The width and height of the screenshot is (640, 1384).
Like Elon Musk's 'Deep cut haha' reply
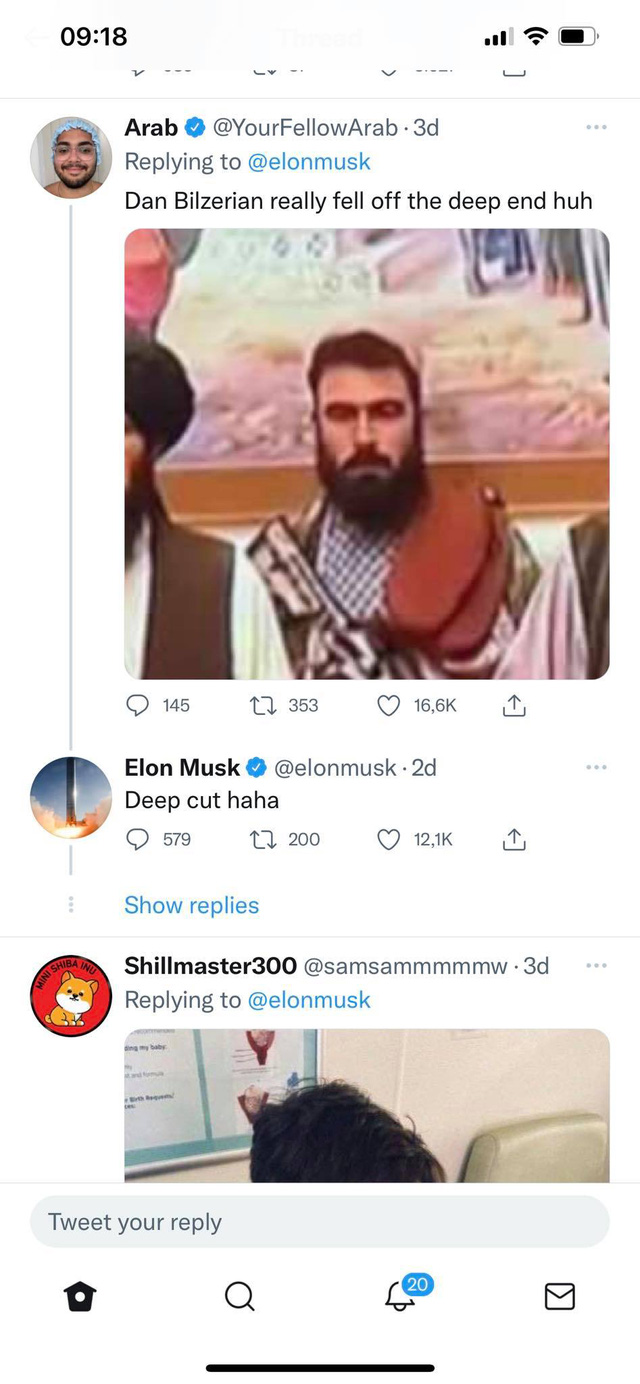[387, 839]
